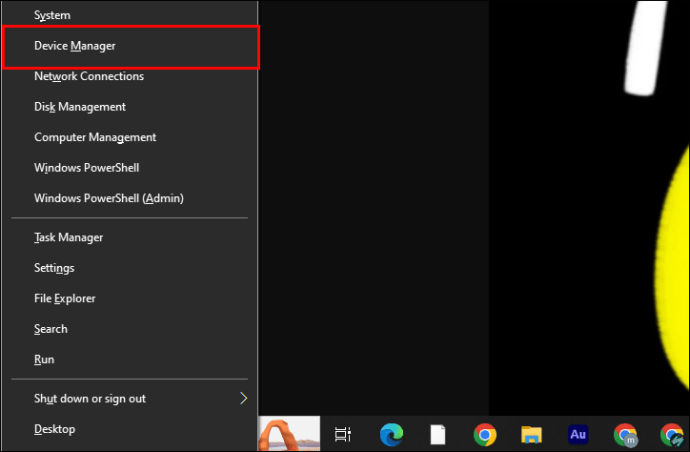Go to Settings
This screenshot has width=690, height=452.
(x=129, y=268)
